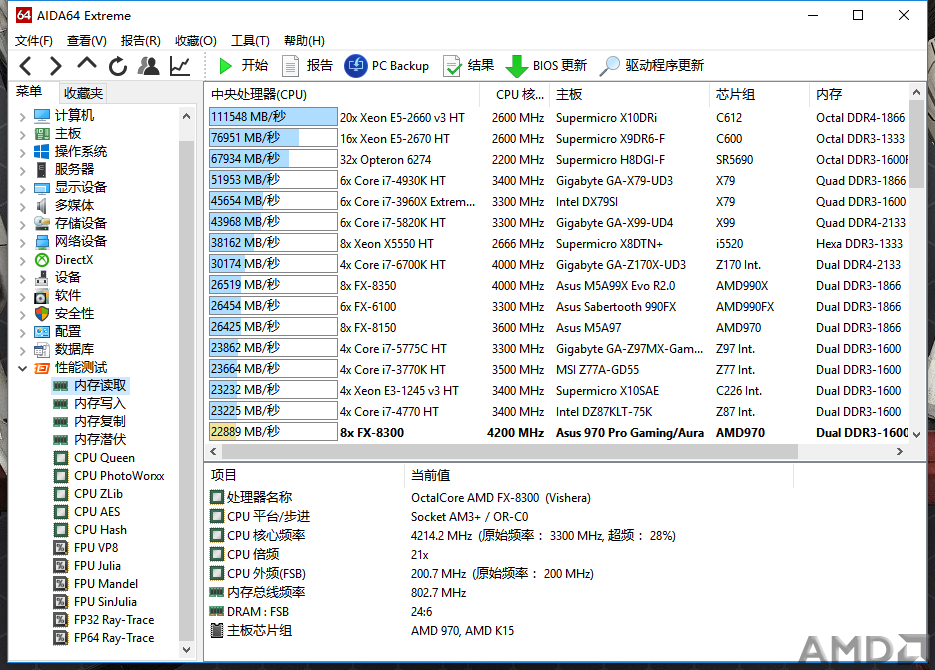Expand the 网络设备 tree node
This screenshot has width=935, height=670.
pos(23,243)
